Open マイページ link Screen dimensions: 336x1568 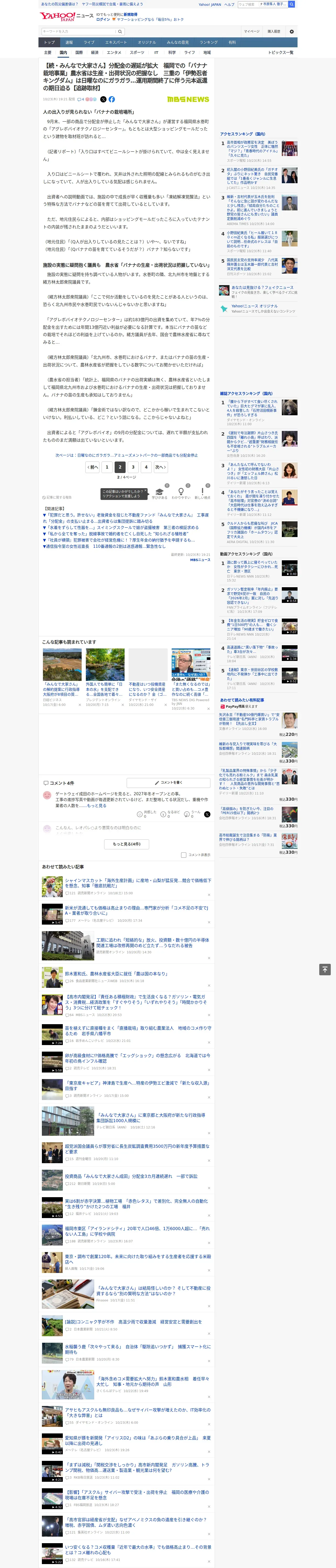(x=251, y=32)
